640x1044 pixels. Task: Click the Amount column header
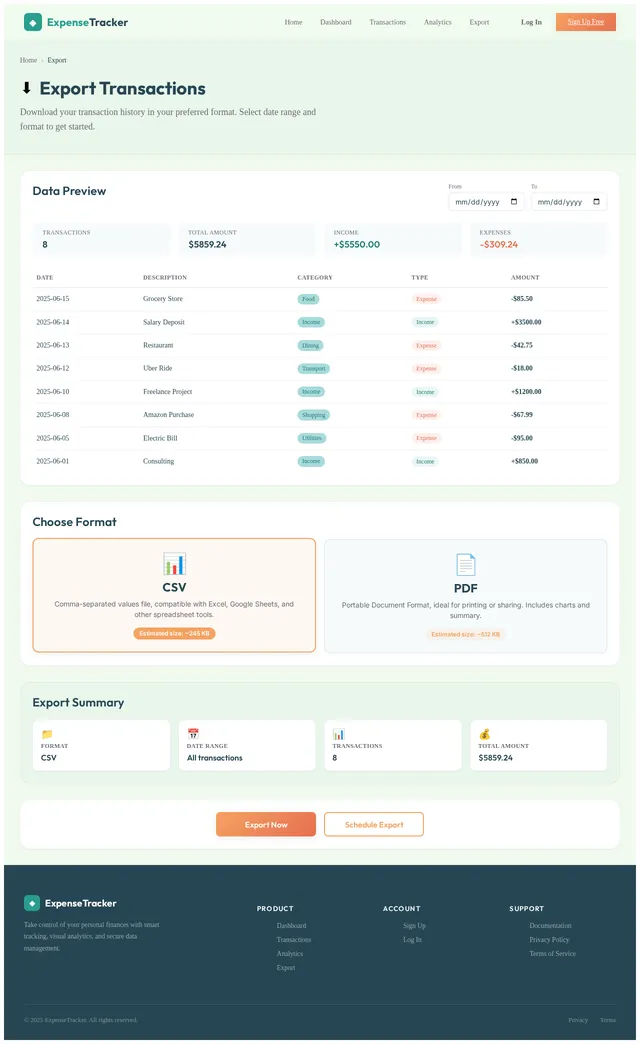click(525, 278)
